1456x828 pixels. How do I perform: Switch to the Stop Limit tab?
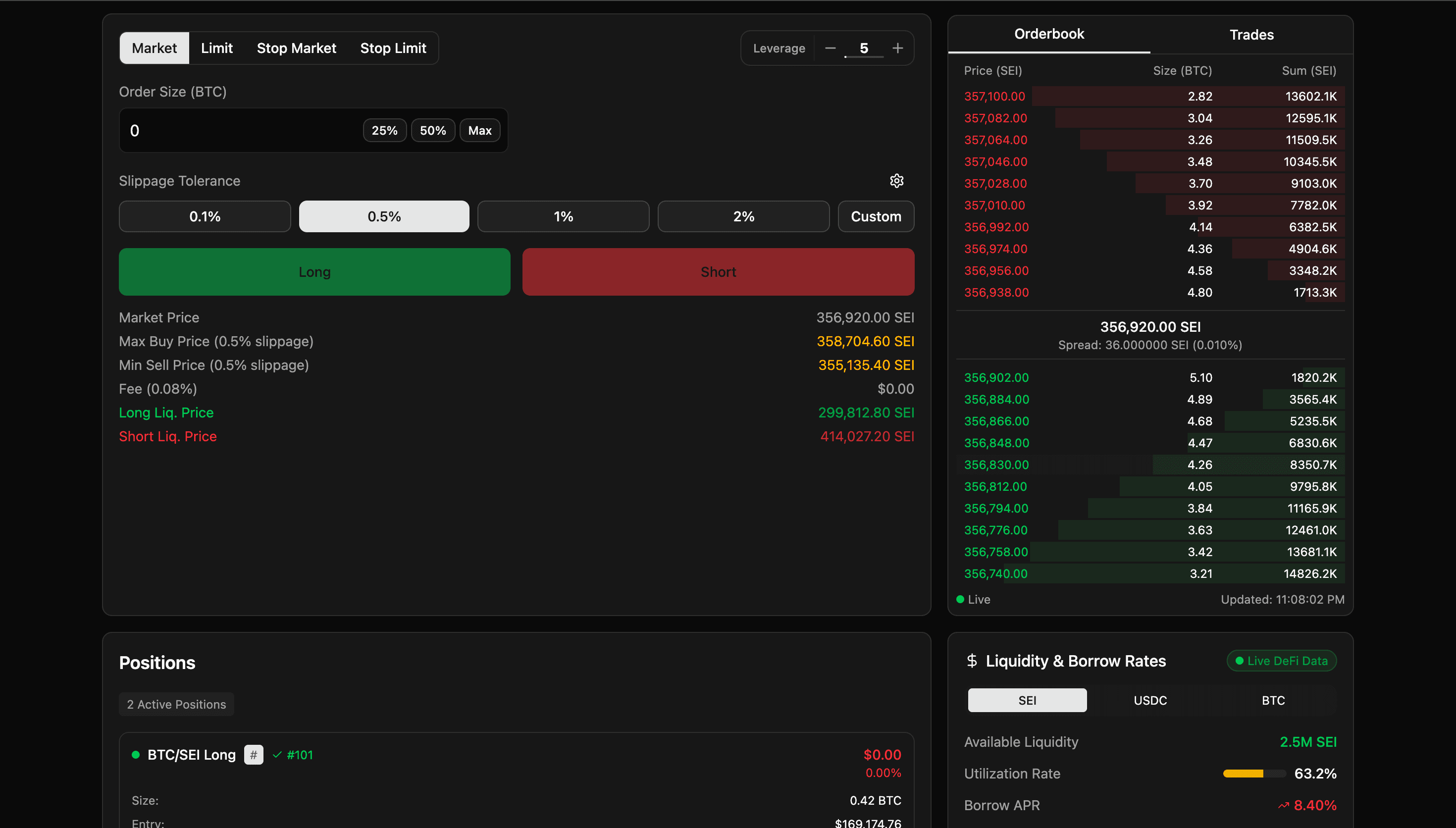393,49
